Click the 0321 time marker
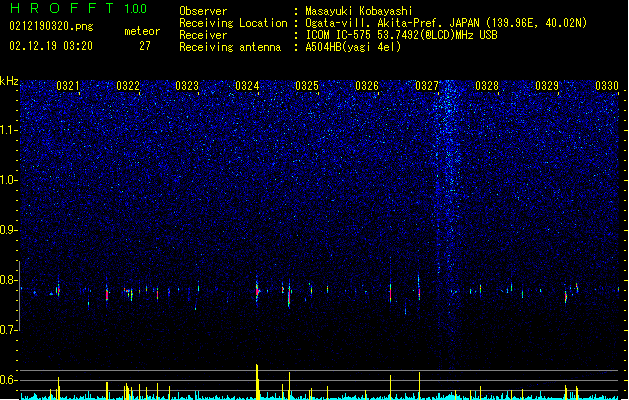This screenshot has width=629, height=400. (68, 86)
